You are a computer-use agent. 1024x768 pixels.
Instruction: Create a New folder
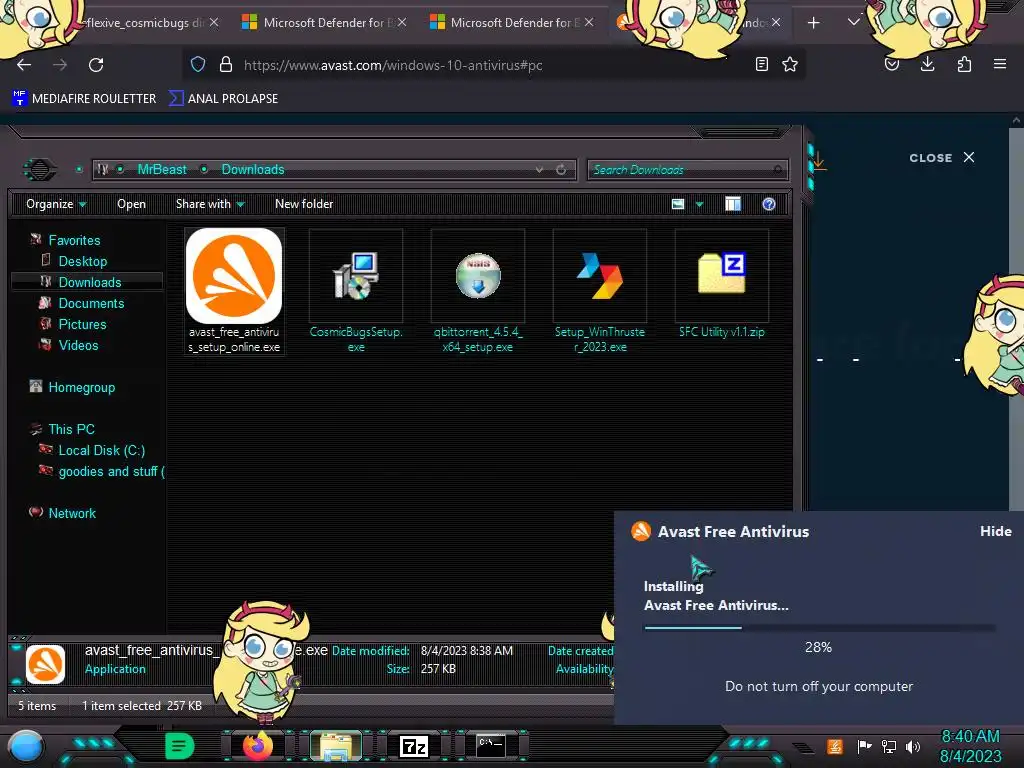tap(304, 204)
